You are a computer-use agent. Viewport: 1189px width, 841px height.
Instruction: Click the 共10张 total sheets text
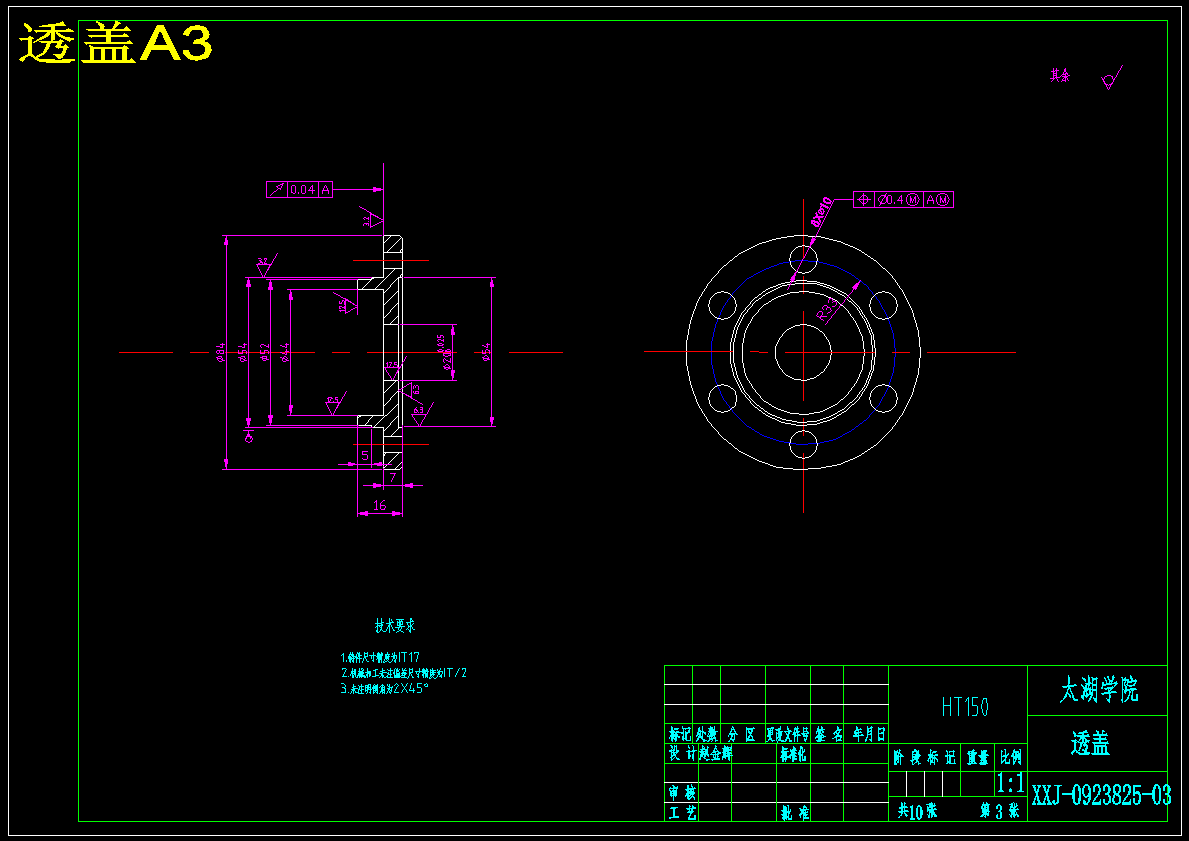click(918, 811)
